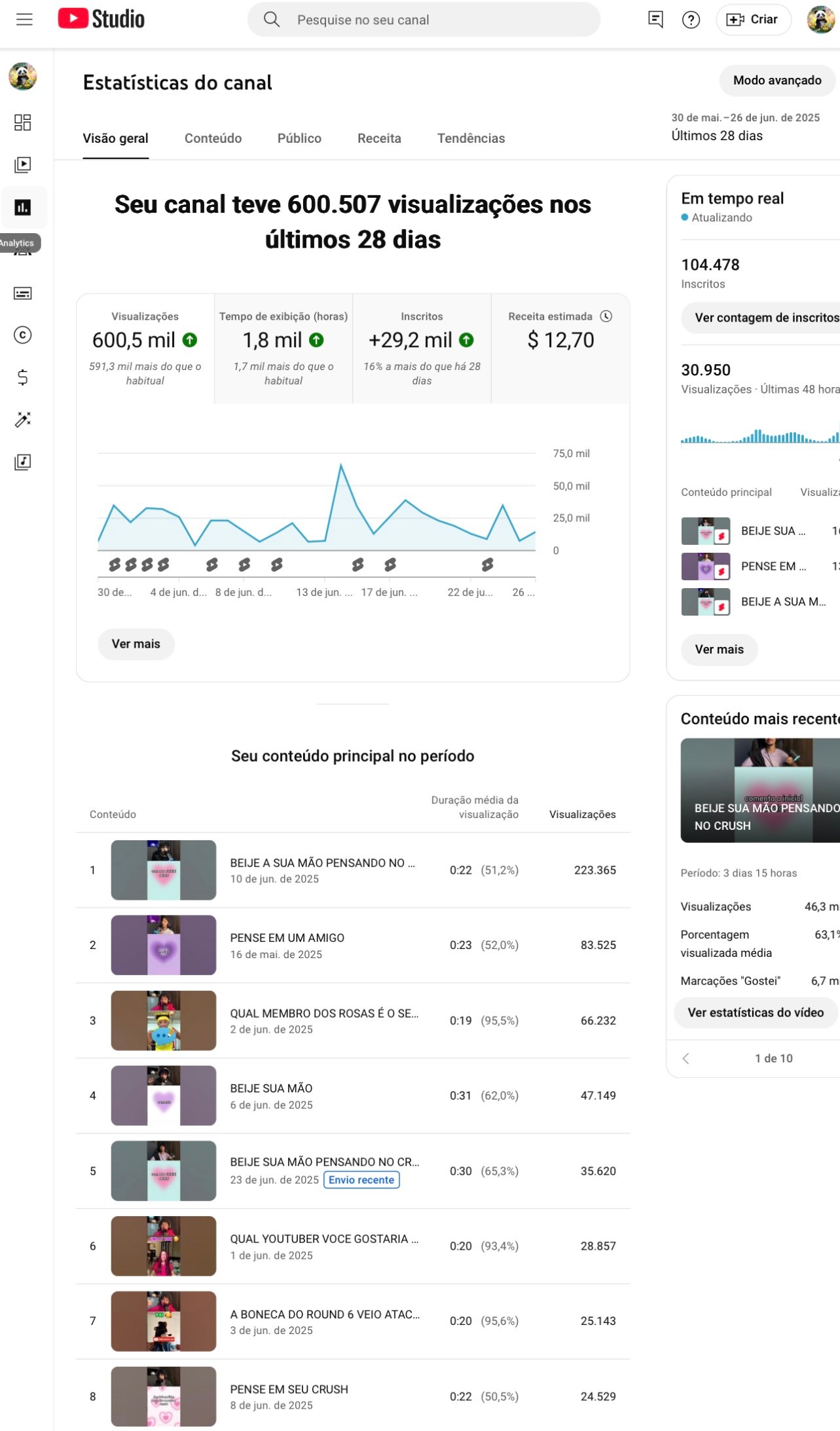The width and height of the screenshot is (840, 1431).
Task: Open the account avatar in top bar
Action: click(x=820, y=19)
